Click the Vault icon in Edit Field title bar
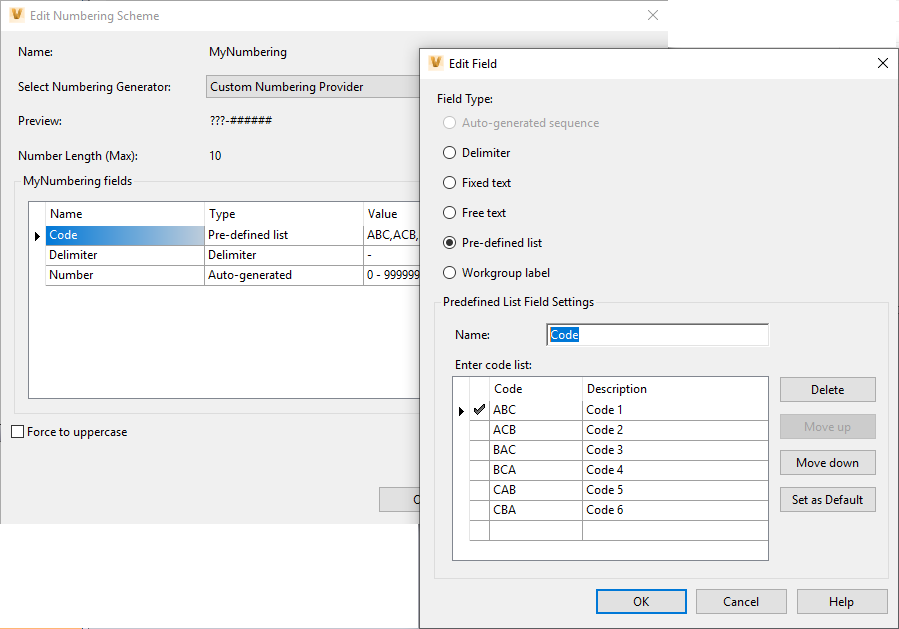Image resolution: width=899 pixels, height=629 pixels. 435,63
